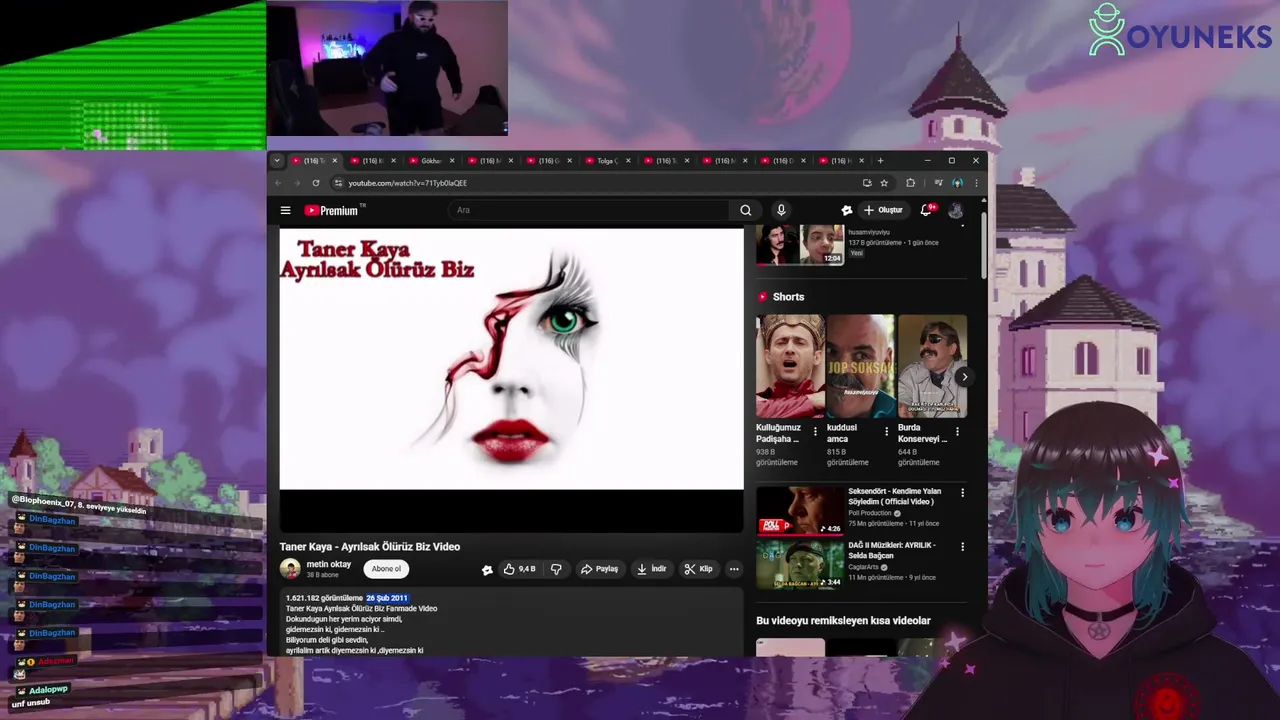
Task: Open options for Kulluğumuz Padişaha short
Action: [815, 432]
